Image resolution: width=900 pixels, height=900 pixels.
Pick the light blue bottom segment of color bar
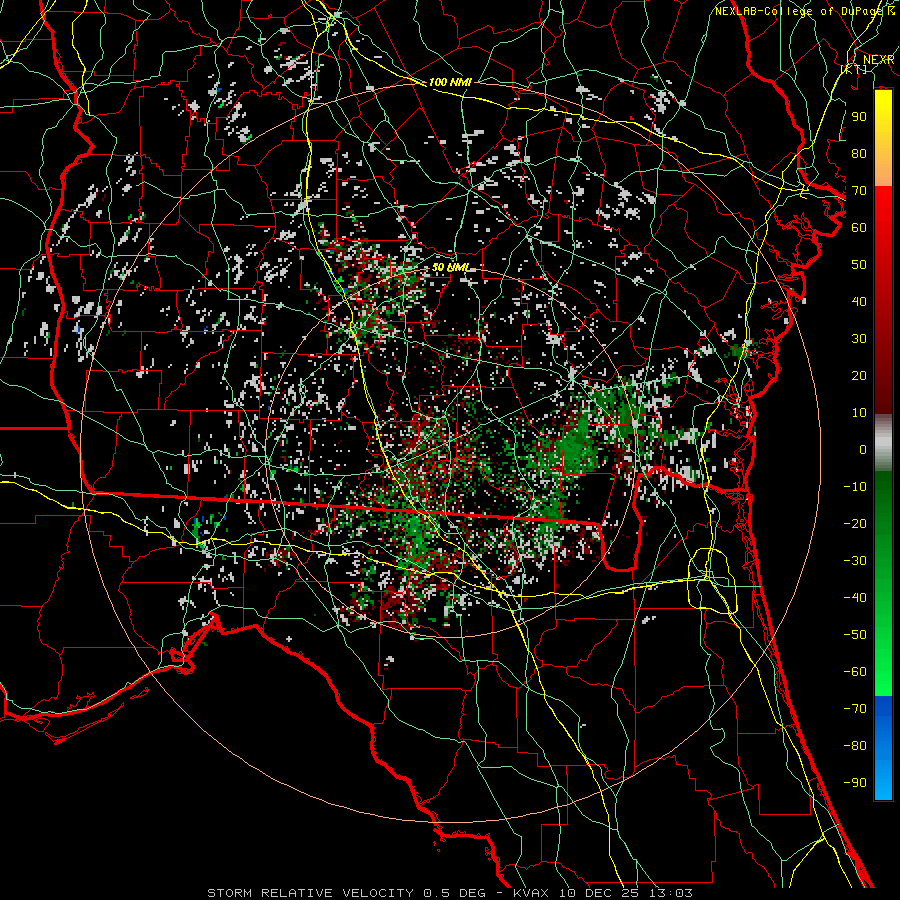tap(883, 778)
